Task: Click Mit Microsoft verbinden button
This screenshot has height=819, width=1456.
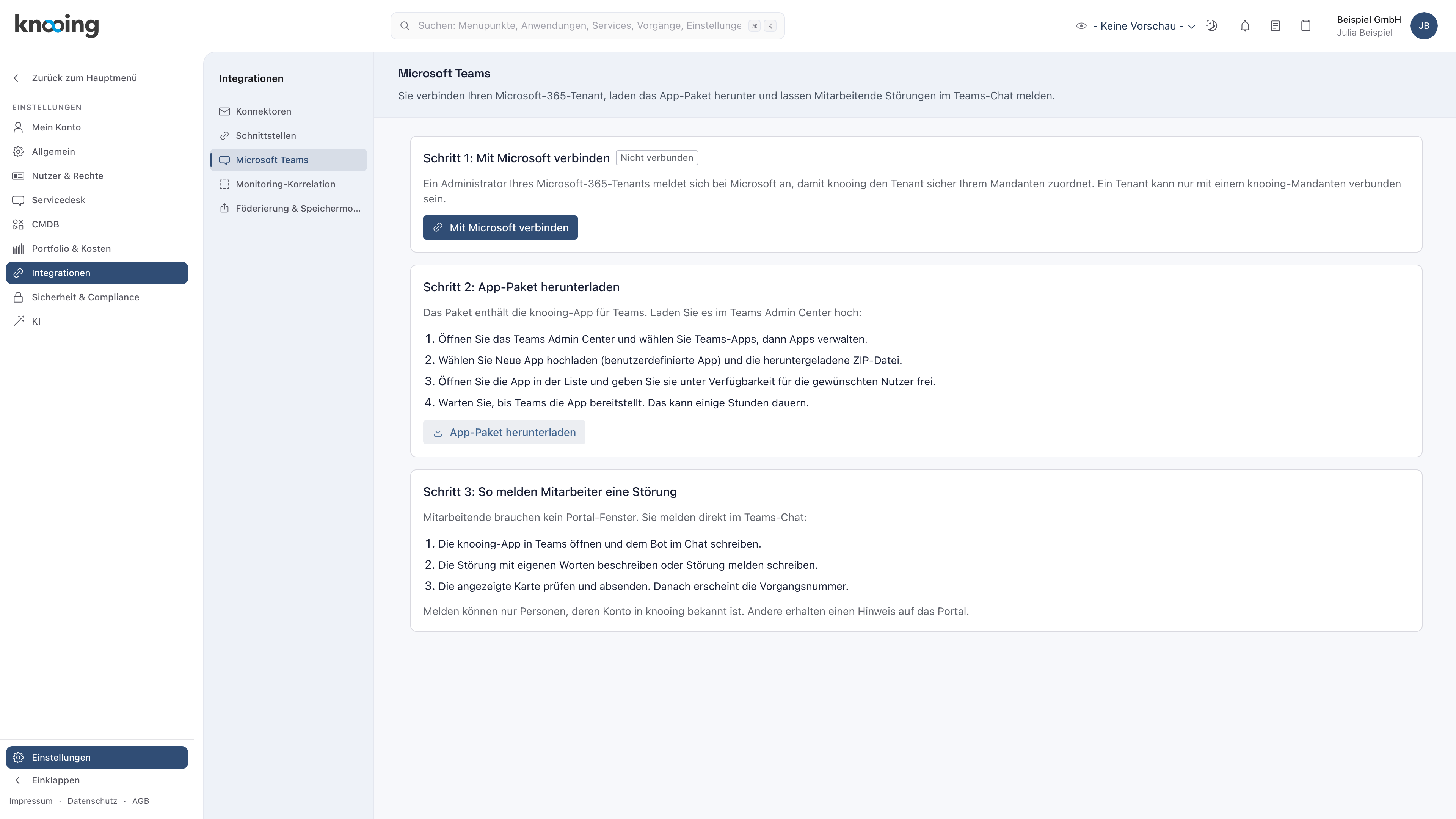Action: tap(500, 227)
